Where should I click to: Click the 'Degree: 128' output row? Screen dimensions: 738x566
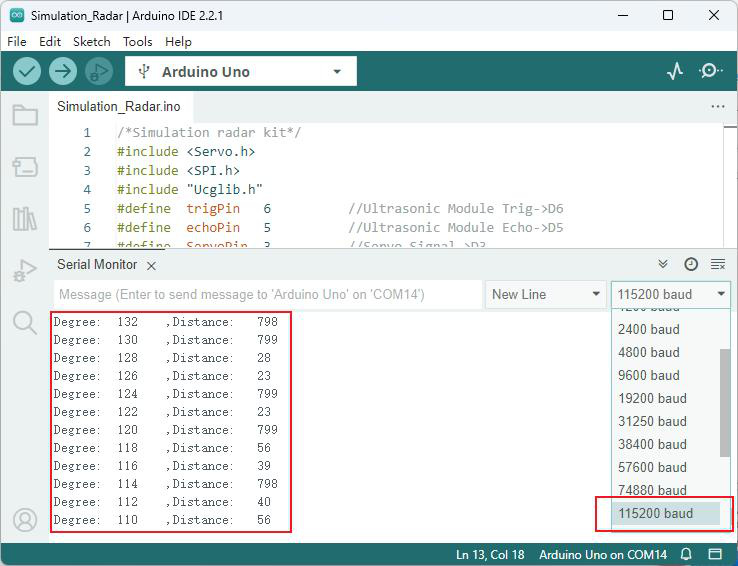[162, 358]
